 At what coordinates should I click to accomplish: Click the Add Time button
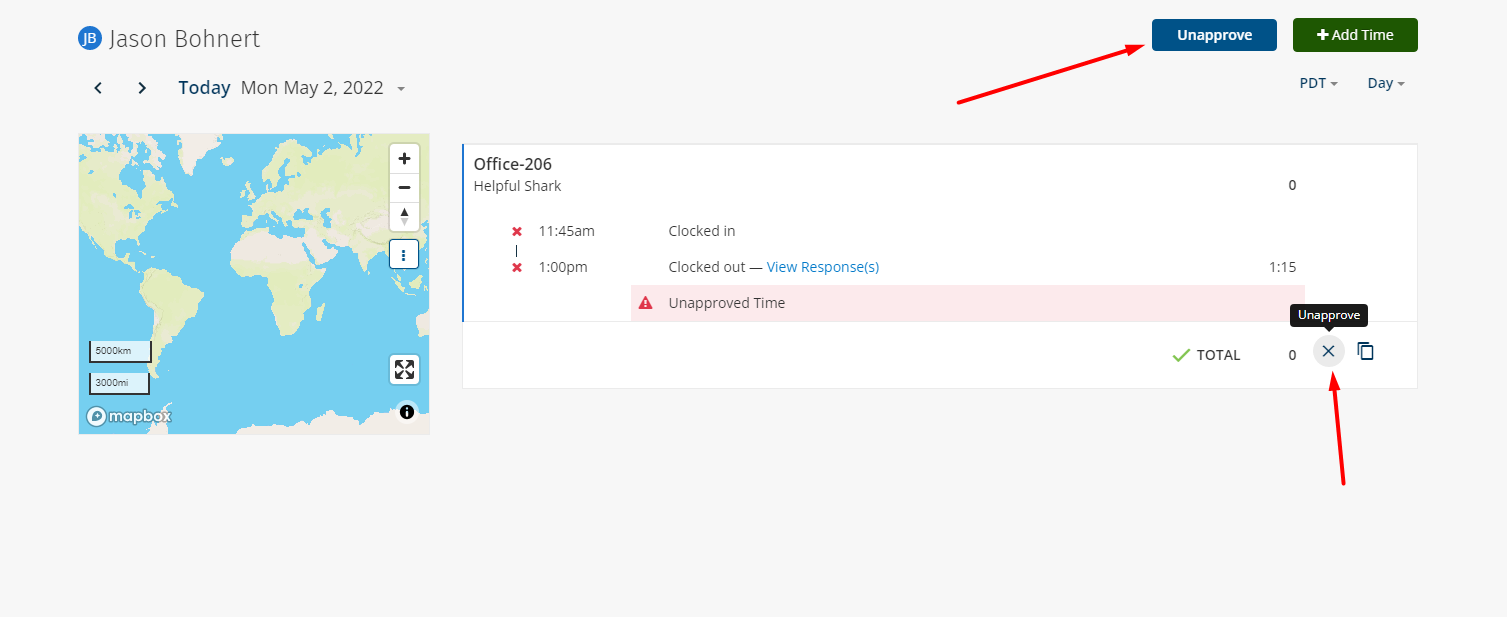[1355, 35]
